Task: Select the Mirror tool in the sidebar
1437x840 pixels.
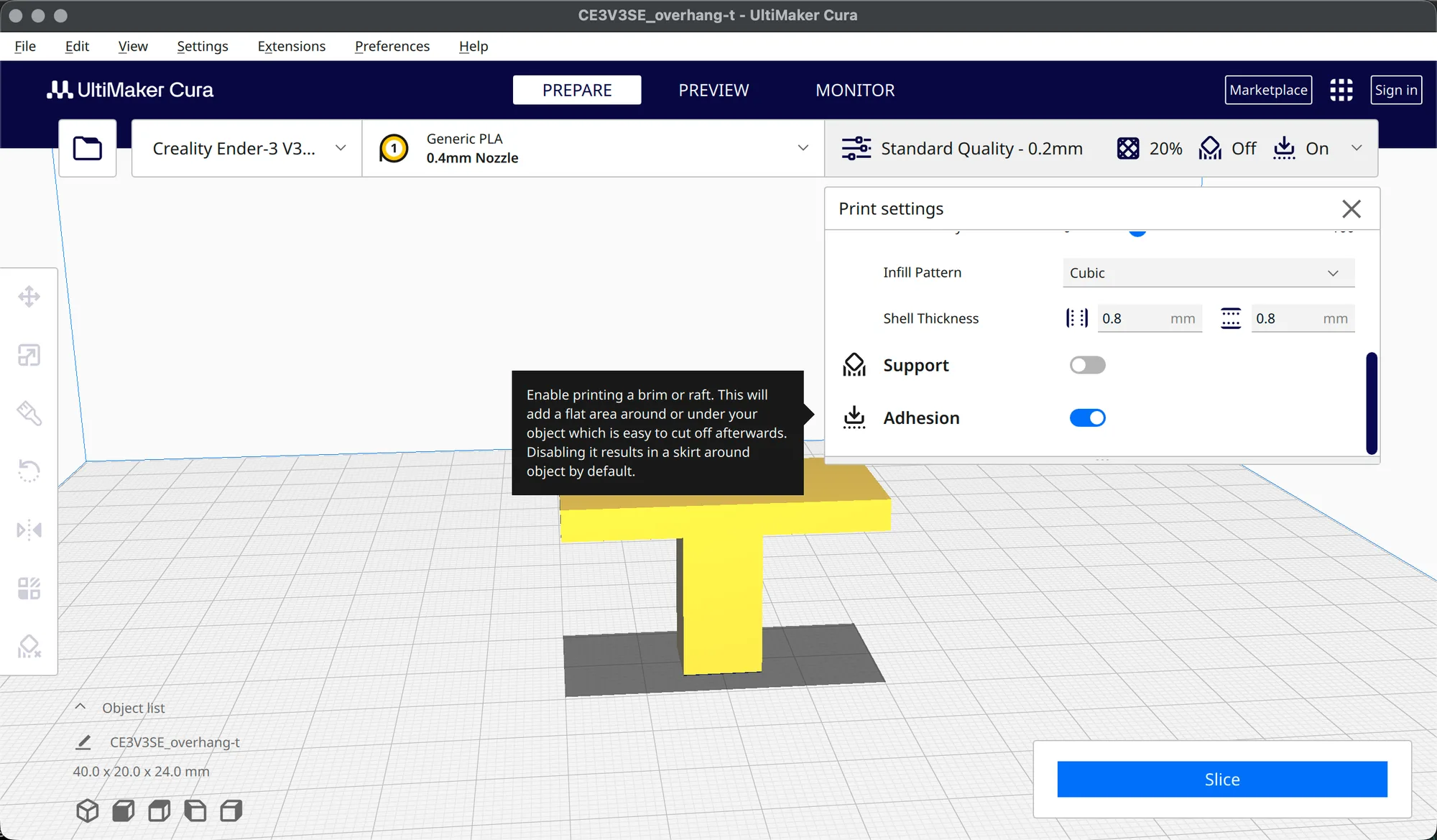Action: pyautogui.click(x=29, y=530)
